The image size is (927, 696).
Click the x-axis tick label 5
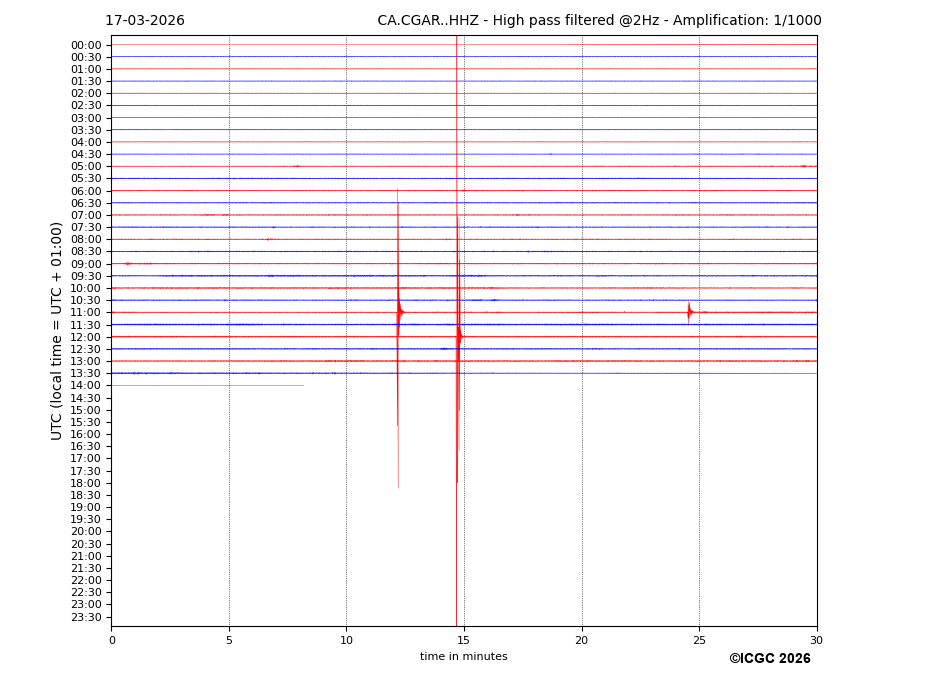coord(229,640)
